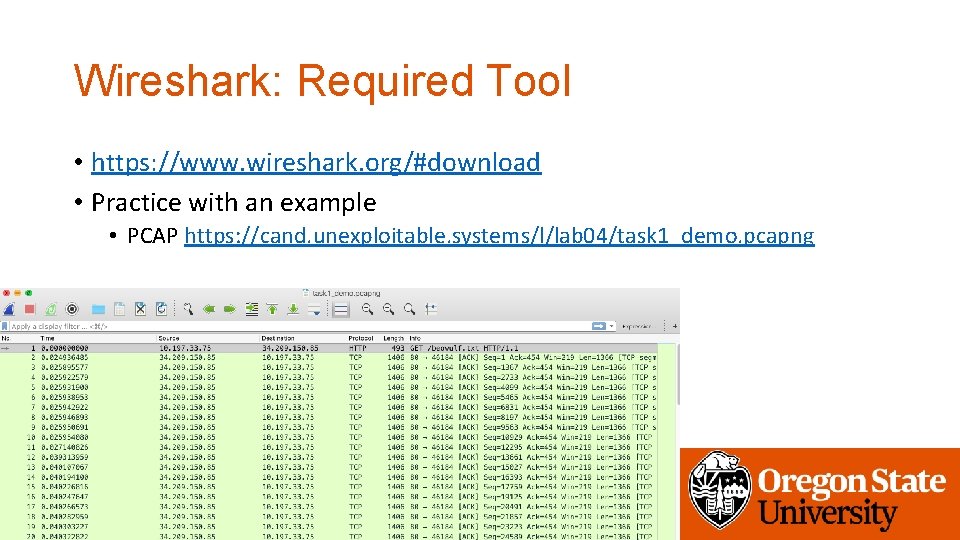The height and width of the screenshot is (540, 960).
Task: Go to a specified packet icon
Action: click(x=251, y=309)
